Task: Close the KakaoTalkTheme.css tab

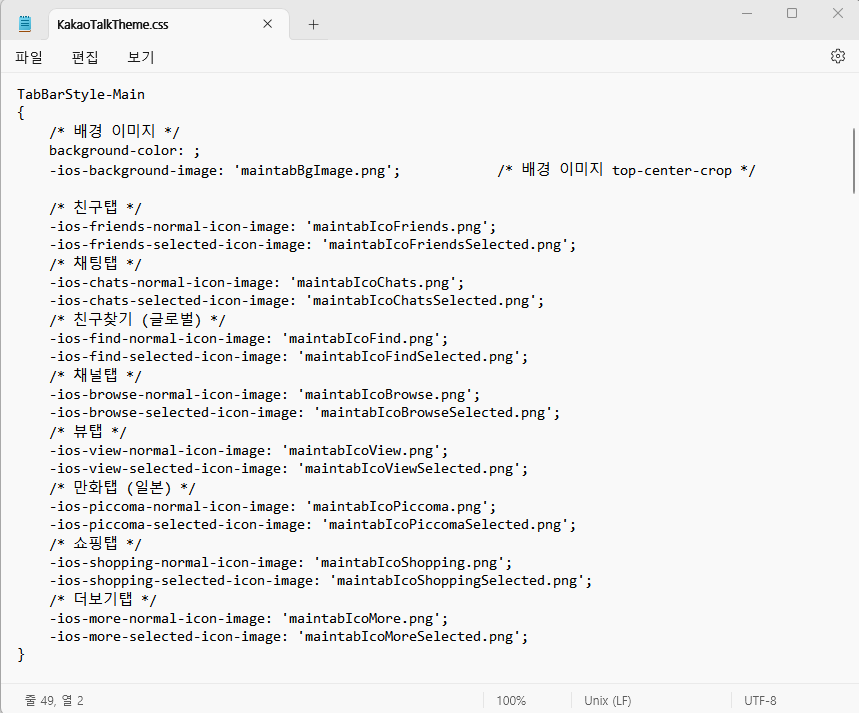Action: point(267,24)
